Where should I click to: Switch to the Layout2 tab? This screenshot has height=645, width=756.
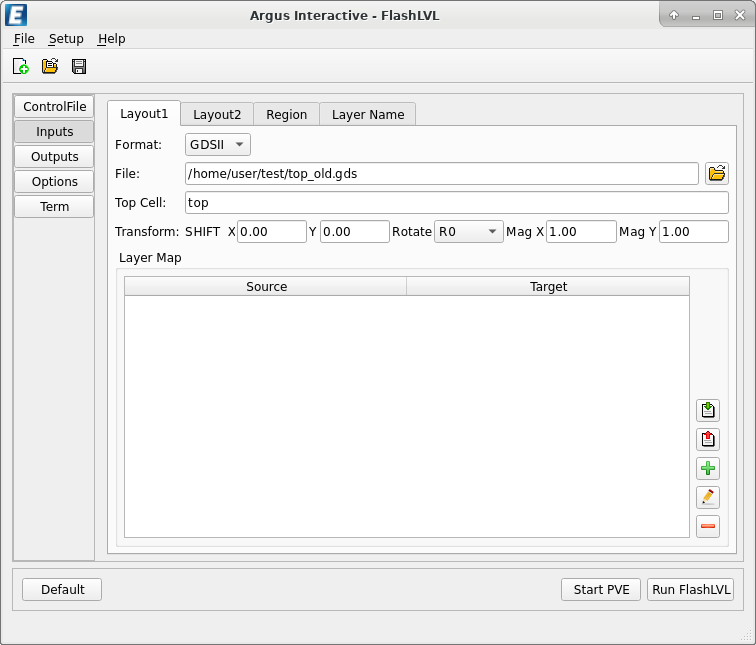click(217, 115)
